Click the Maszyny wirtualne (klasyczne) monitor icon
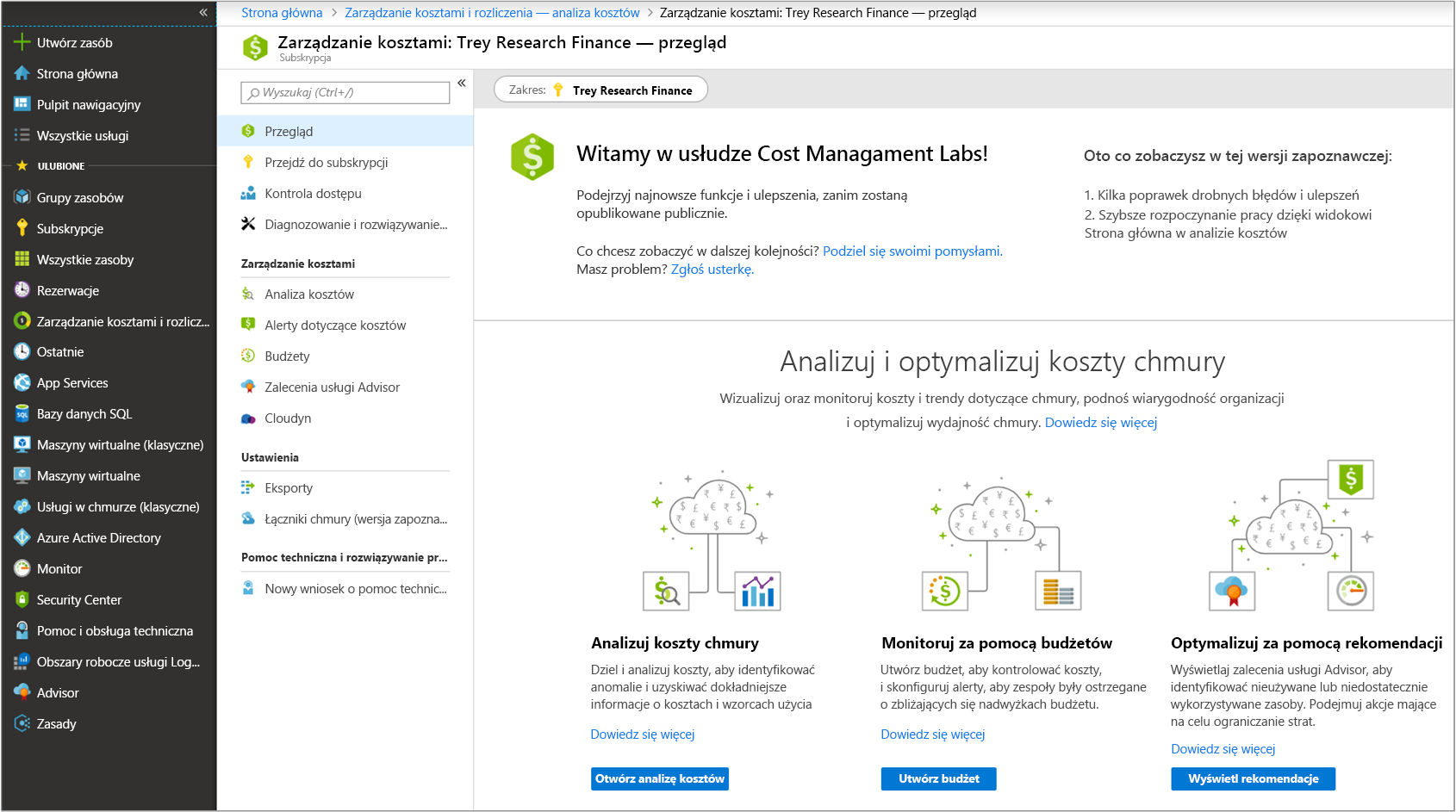The image size is (1456, 812). [22, 444]
